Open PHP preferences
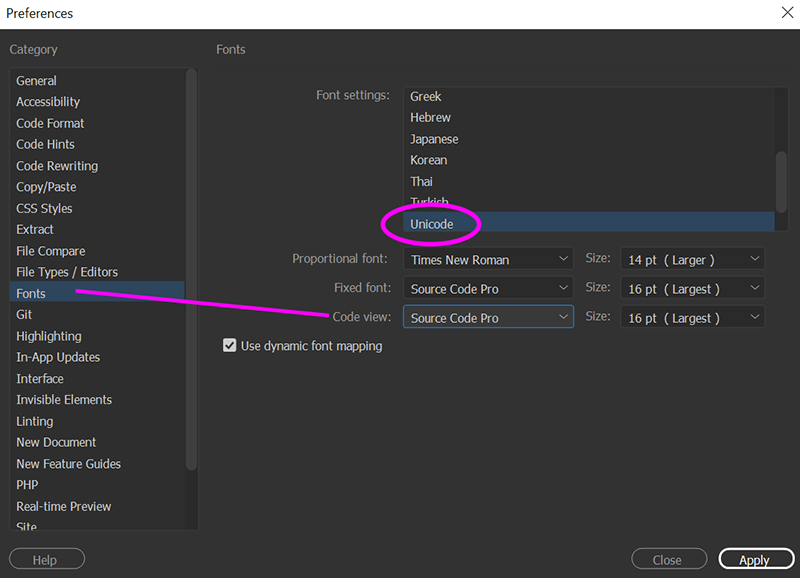 97,485
